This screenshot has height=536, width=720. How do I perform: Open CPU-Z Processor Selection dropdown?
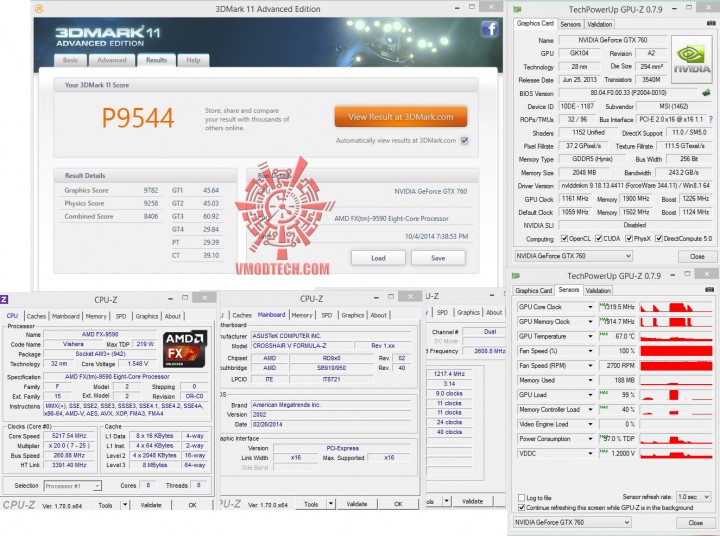(73, 485)
